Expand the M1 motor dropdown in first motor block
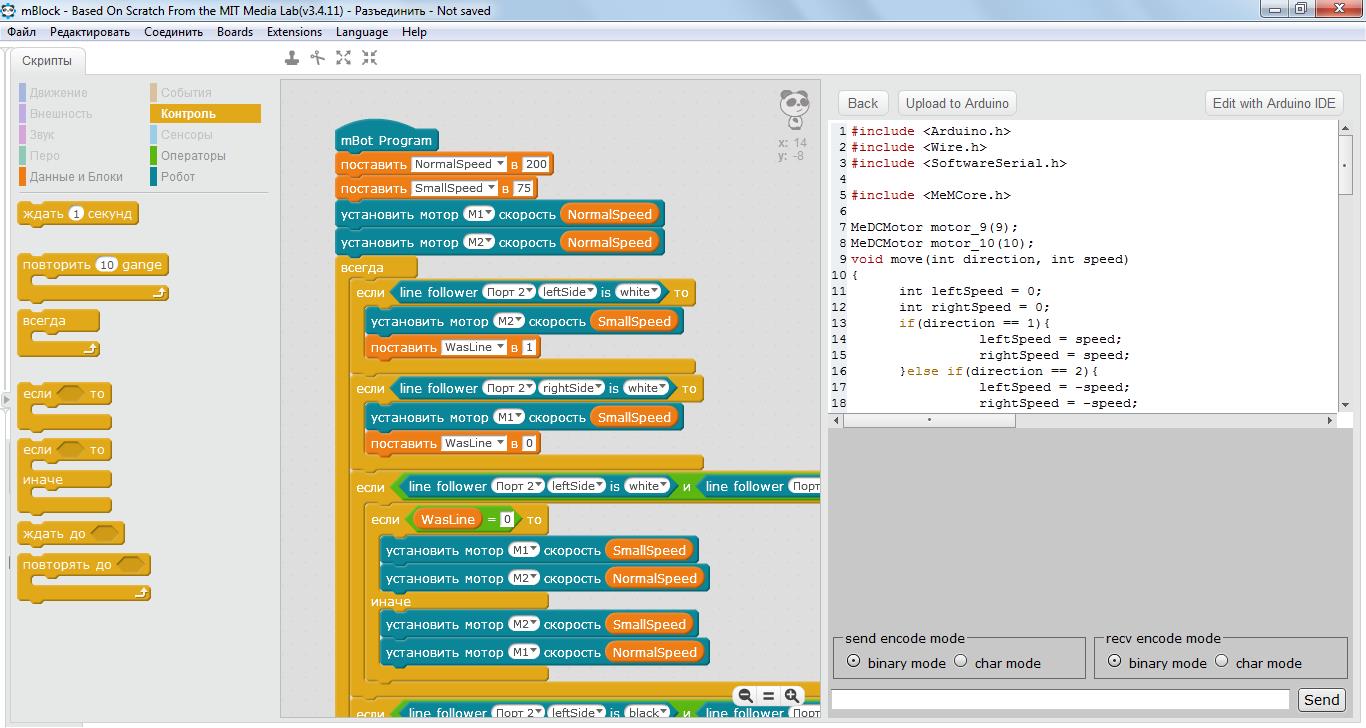 coord(476,214)
